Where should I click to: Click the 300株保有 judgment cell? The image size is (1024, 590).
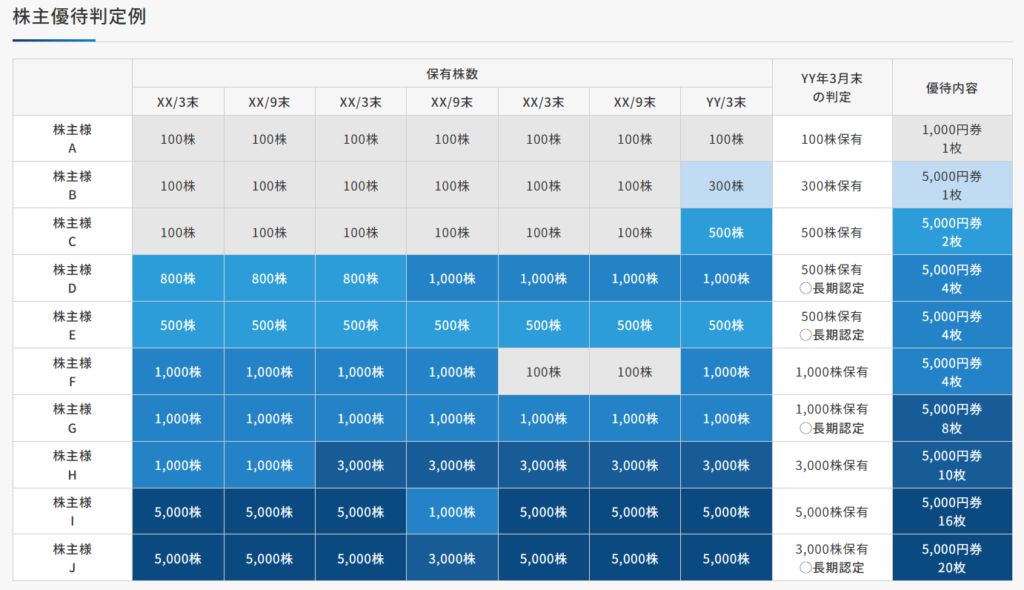[x=832, y=186]
